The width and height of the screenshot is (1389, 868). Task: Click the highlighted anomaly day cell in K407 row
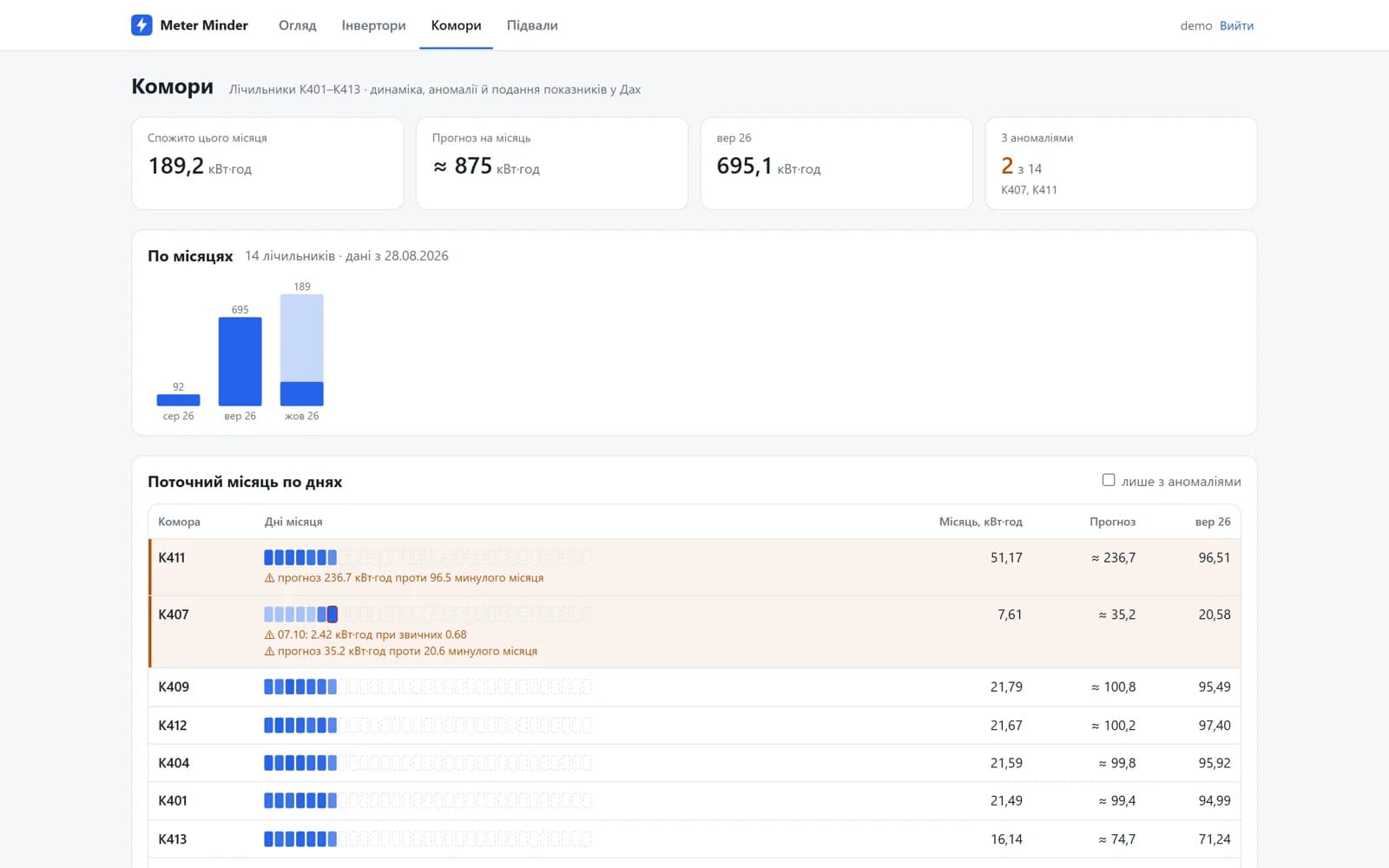pyautogui.click(x=332, y=615)
